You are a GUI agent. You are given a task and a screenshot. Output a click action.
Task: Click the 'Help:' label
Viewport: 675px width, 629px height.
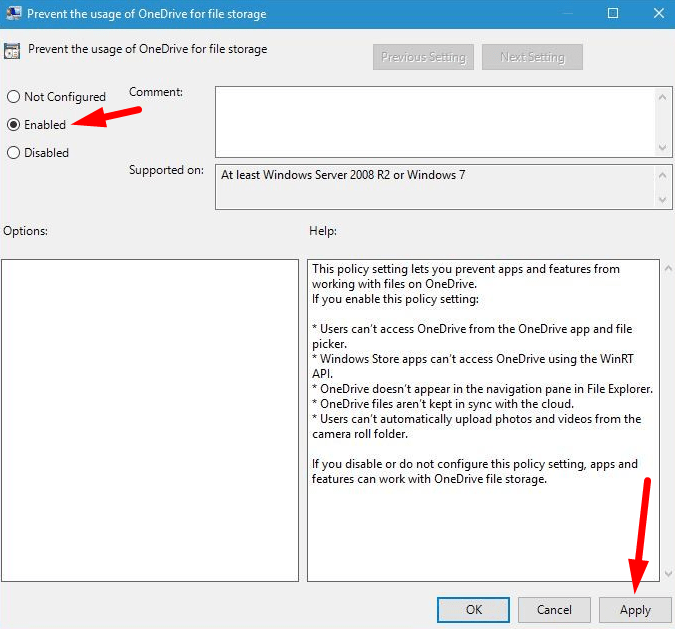pos(323,231)
